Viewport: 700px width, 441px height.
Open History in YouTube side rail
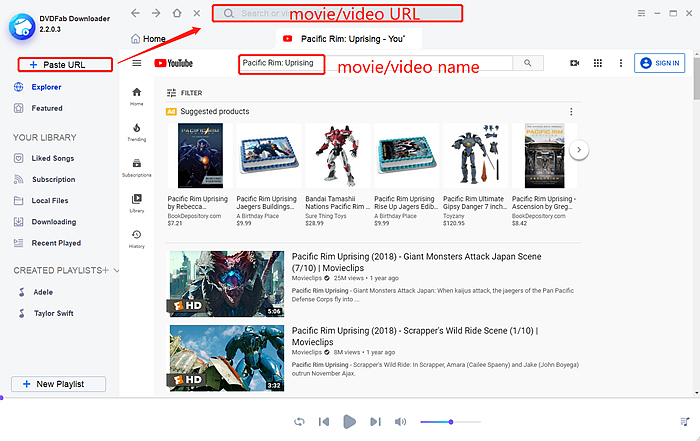(x=137, y=239)
